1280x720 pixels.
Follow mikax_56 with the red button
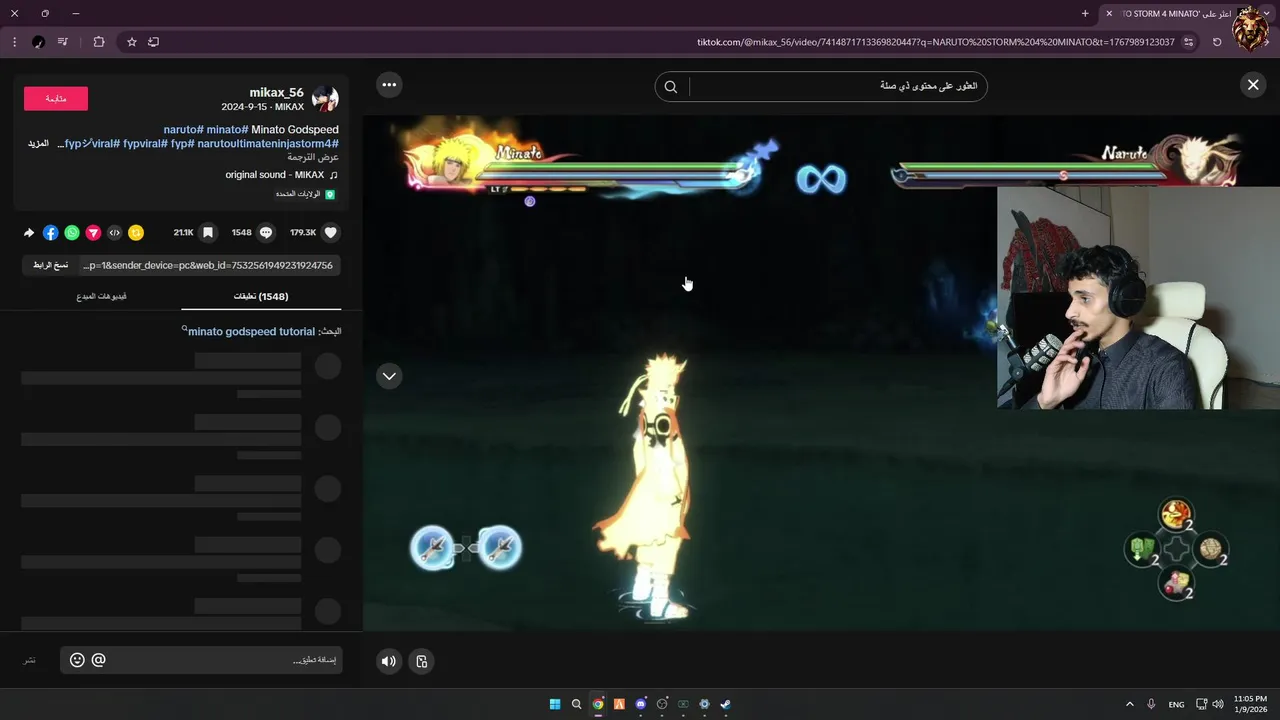tap(56, 98)
